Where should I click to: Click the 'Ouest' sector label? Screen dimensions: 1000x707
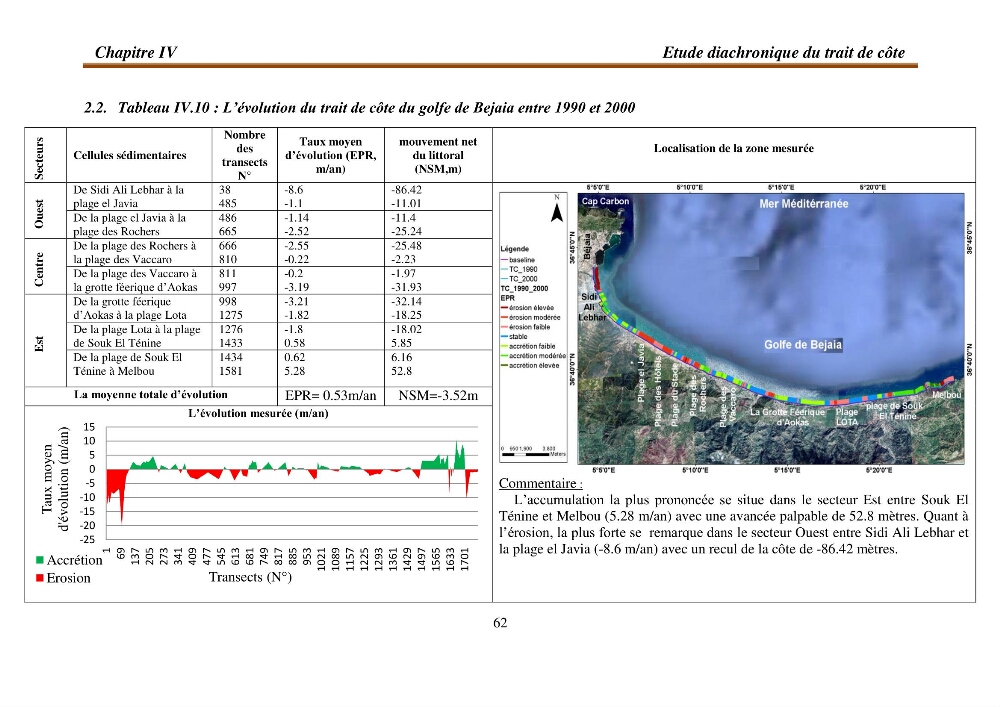click(x=40, y=214)
